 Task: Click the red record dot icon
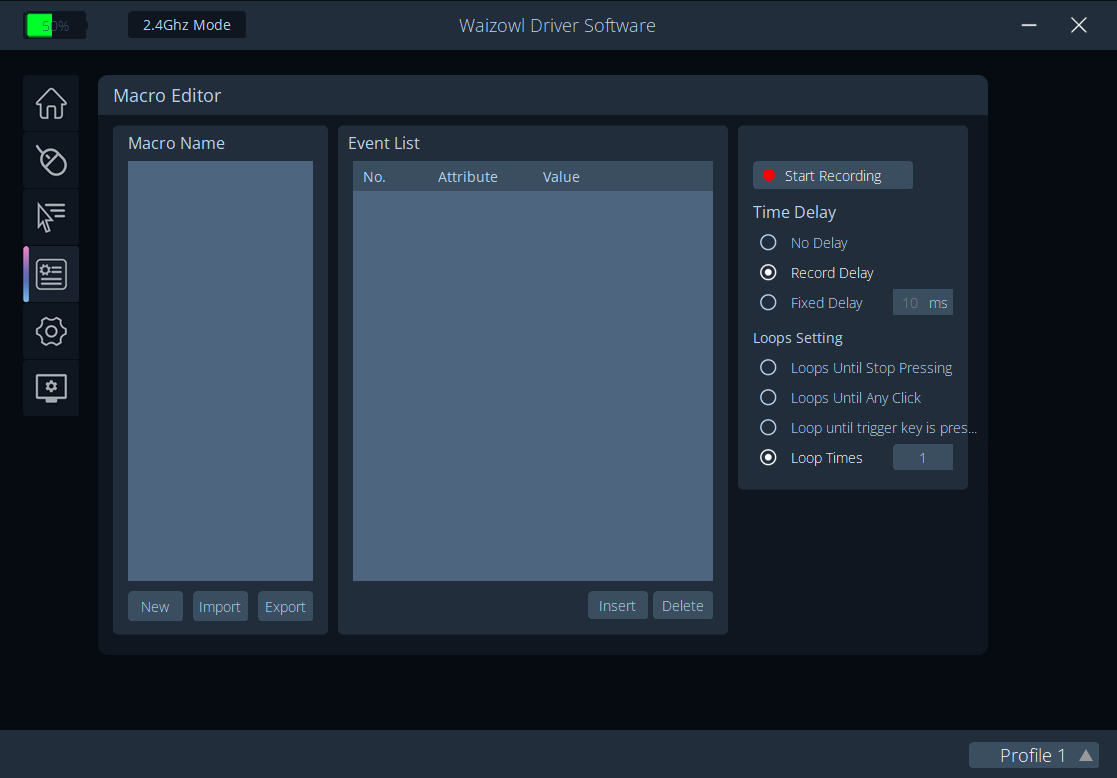pyautogui.click(x=769, y=175)
